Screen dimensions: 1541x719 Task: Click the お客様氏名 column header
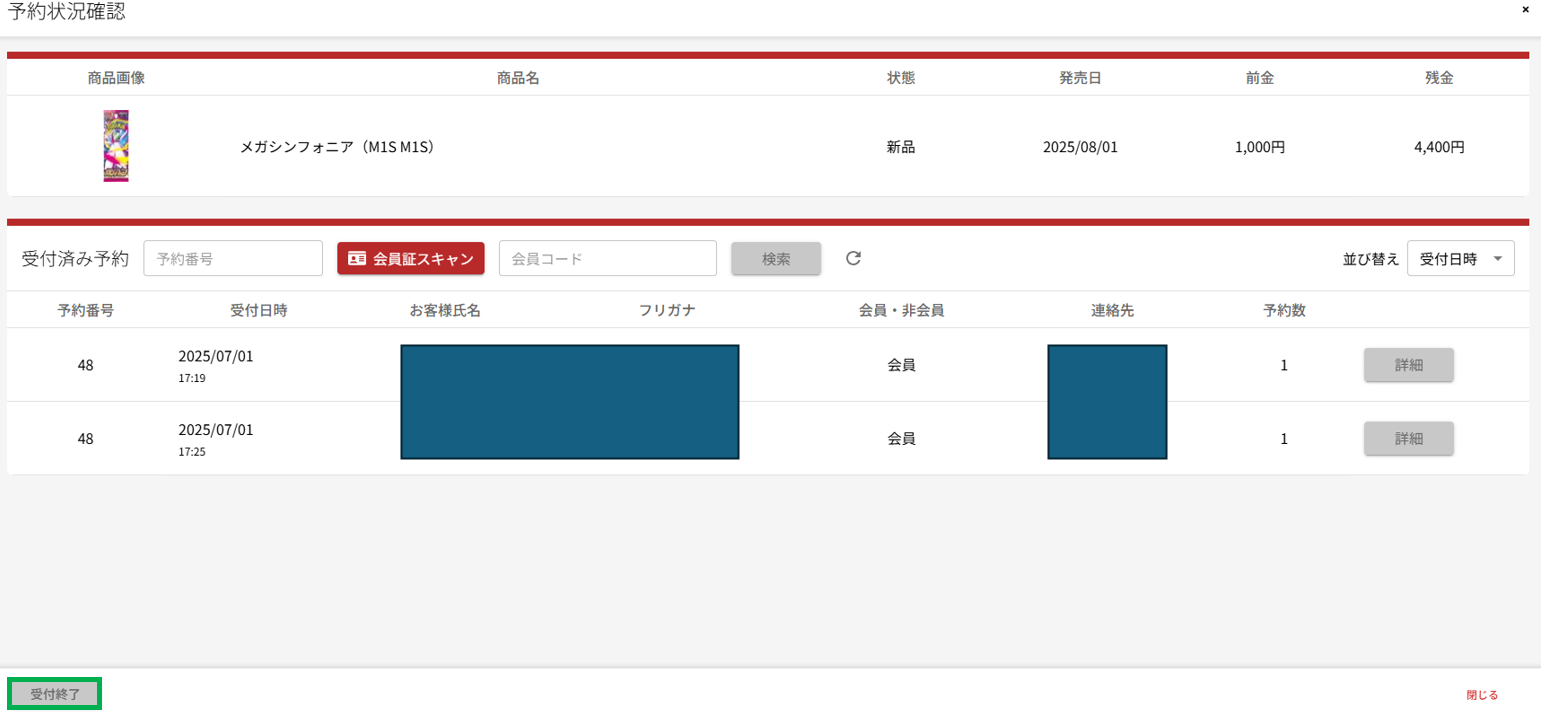tap(445, 310)
